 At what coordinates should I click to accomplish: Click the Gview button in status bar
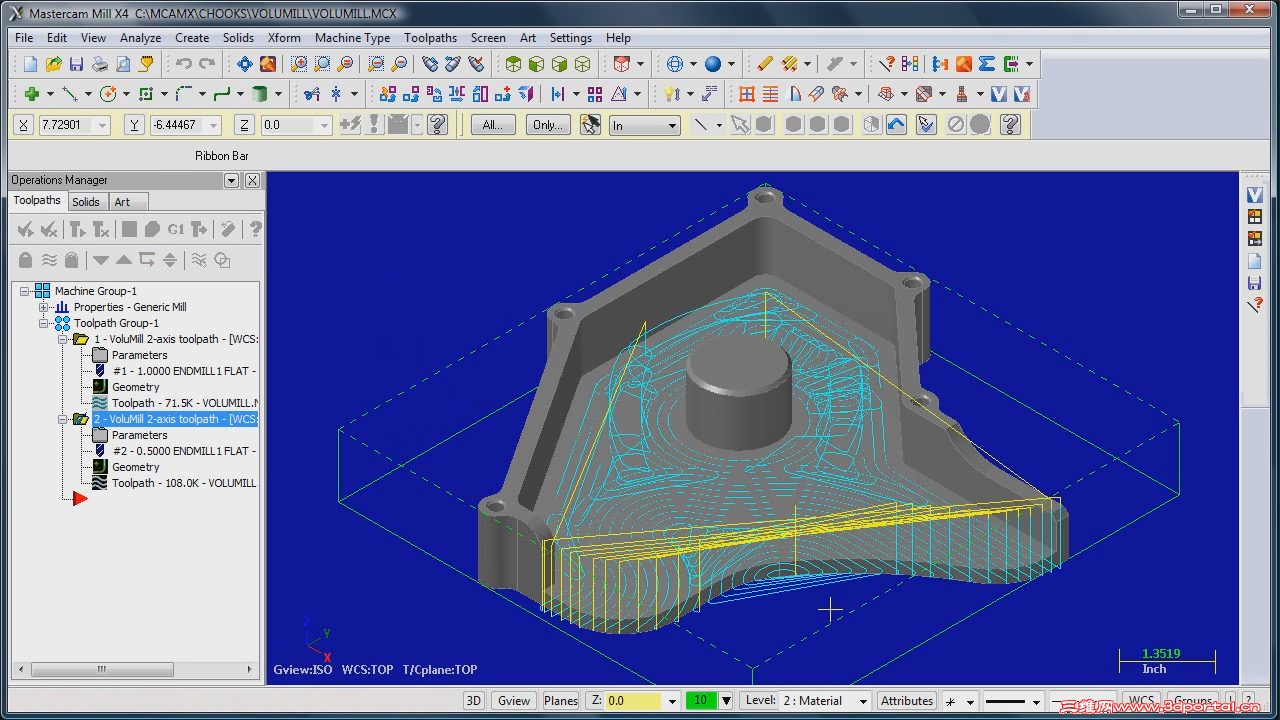pos(514,701)
